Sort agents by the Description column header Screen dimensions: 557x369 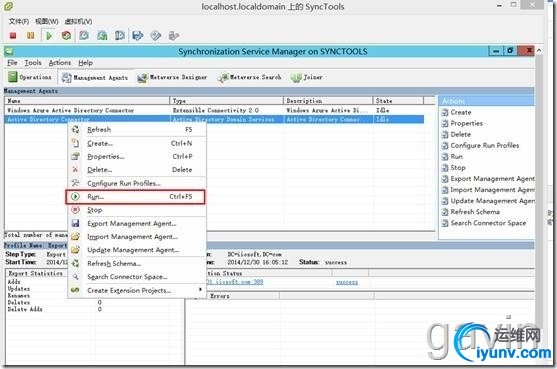(x=328, y=101)
